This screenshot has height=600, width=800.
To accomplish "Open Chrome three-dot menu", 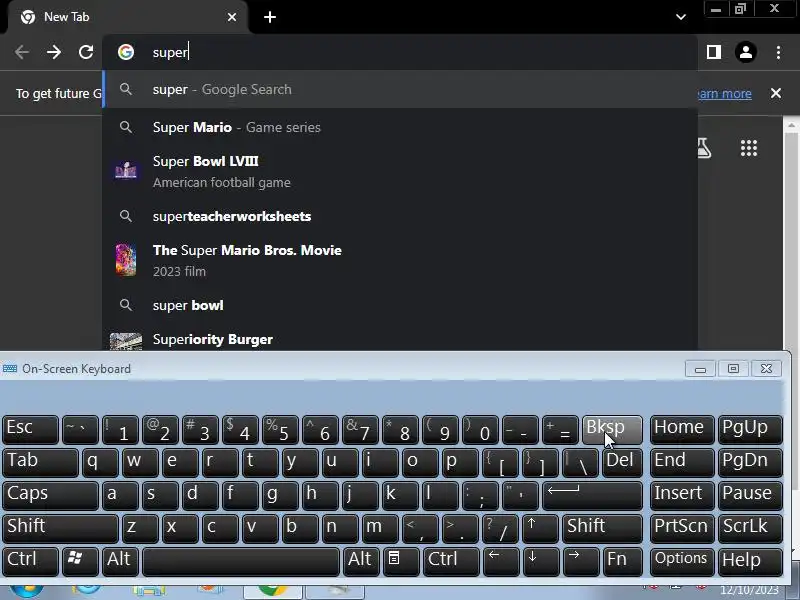I will coord(778,52).
